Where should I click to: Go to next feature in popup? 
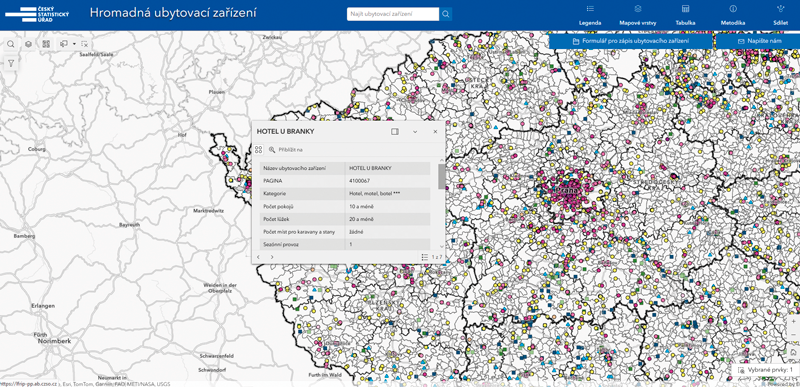pos(271,257)
